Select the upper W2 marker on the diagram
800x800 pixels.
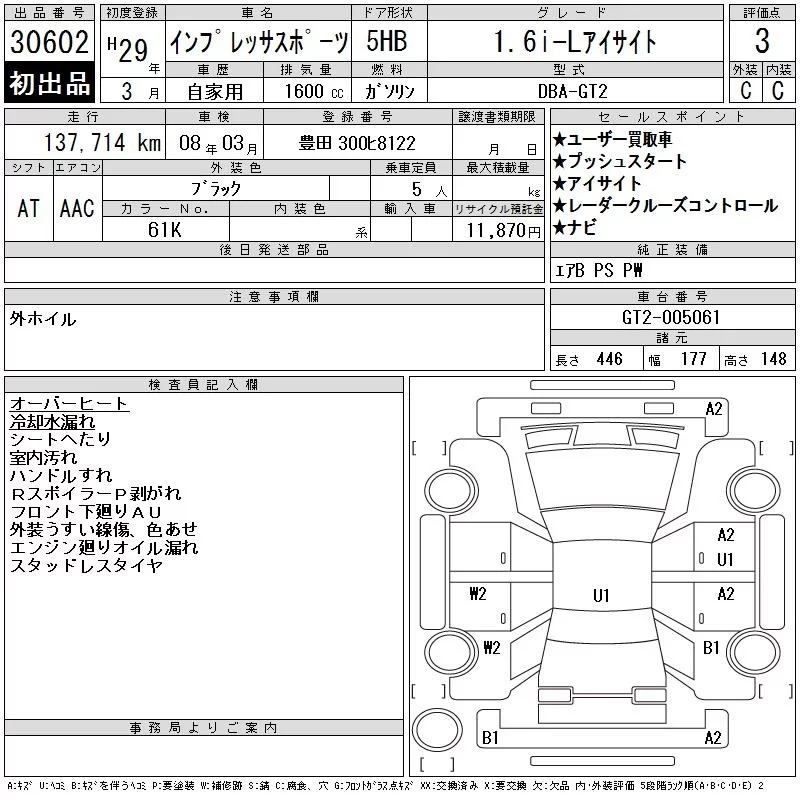(x=478, y=595)
